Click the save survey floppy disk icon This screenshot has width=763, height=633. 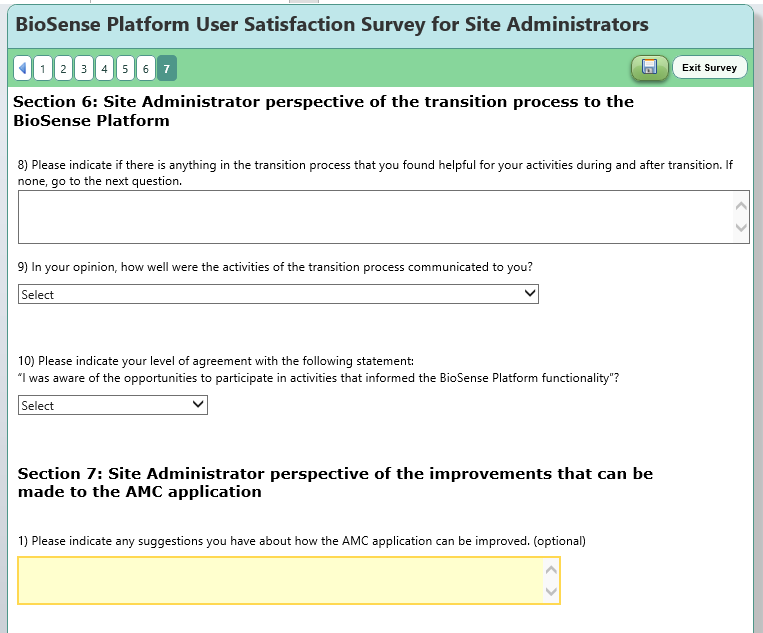[x=649, y=68]
